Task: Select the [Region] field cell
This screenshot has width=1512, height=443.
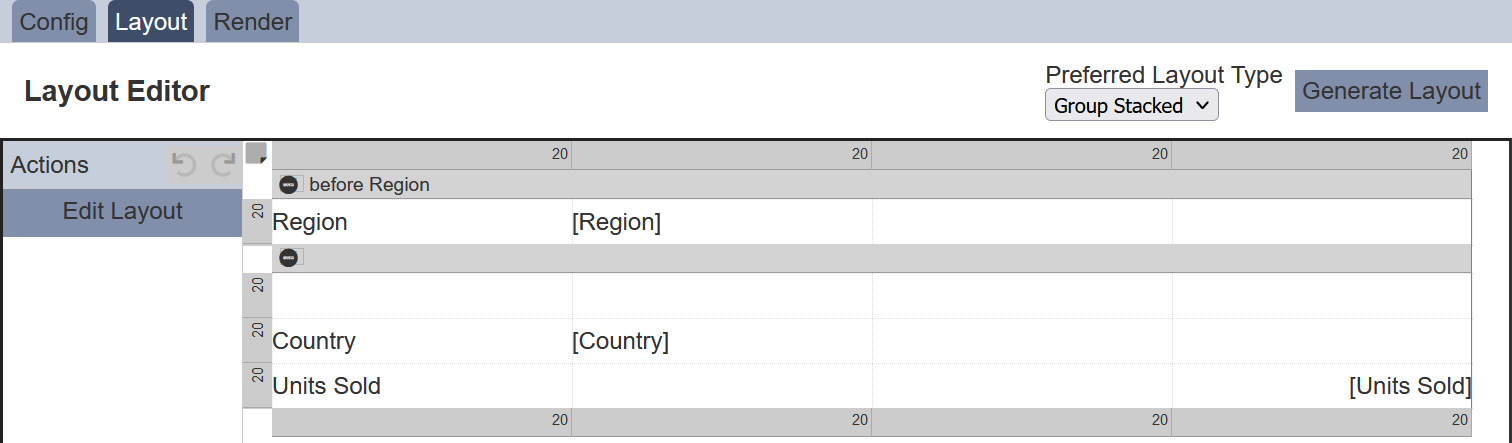Action: click(721, 222)
